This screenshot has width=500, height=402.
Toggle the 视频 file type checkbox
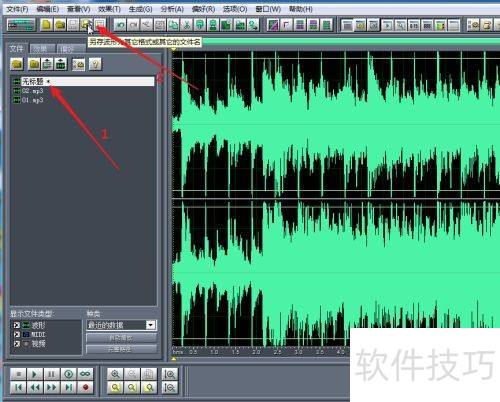pos(17,344)
